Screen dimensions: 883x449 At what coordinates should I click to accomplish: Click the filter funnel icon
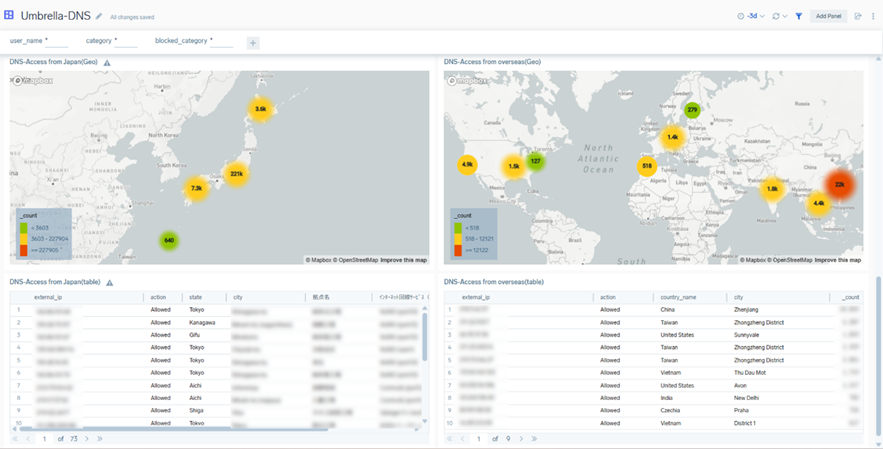tap(799, 16)
